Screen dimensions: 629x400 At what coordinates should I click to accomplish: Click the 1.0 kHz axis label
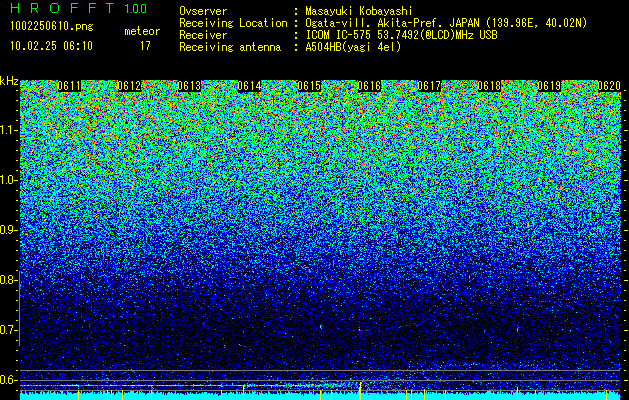9,180
